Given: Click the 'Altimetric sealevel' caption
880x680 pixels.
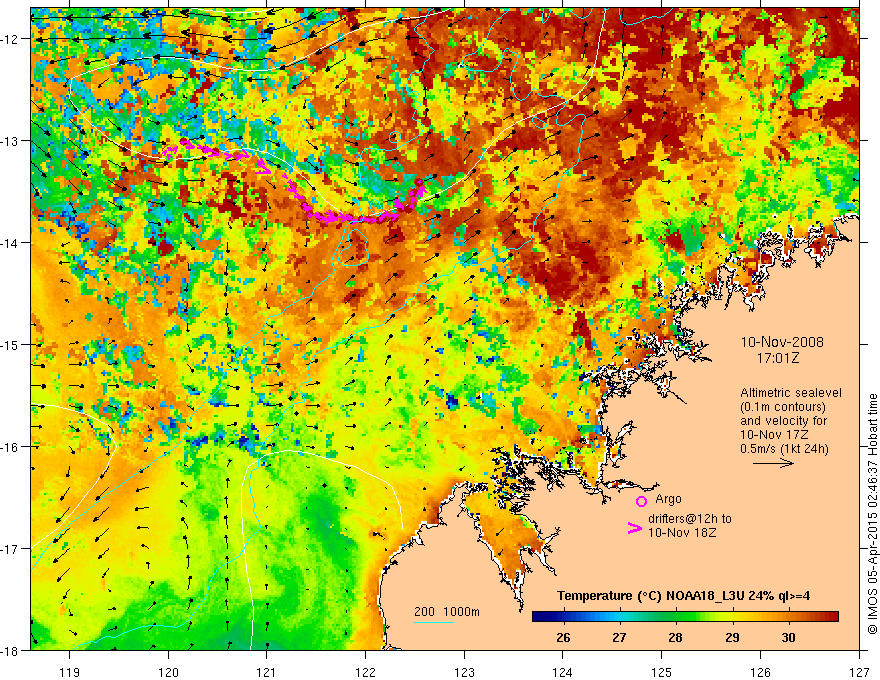Looking at the screenshot, I should pos(791,393).
